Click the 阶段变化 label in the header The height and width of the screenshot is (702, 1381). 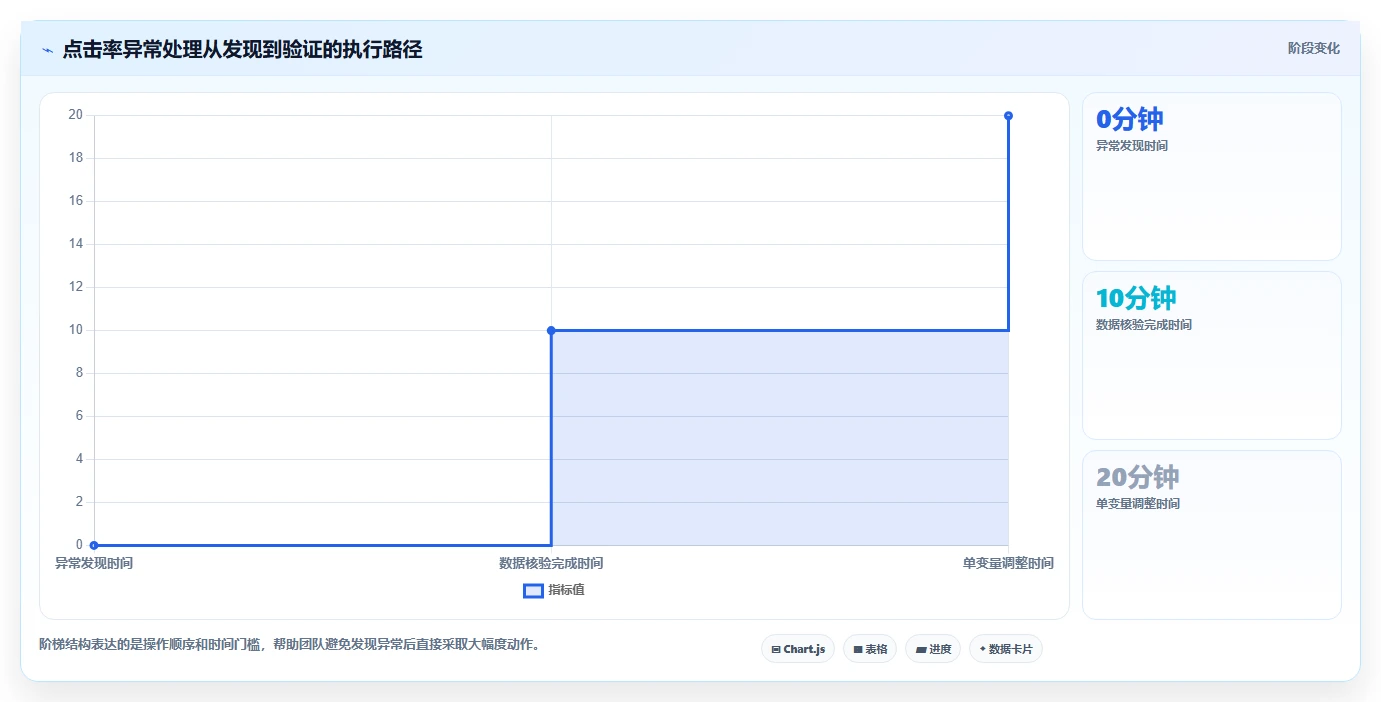click(x=1313, y=48)
